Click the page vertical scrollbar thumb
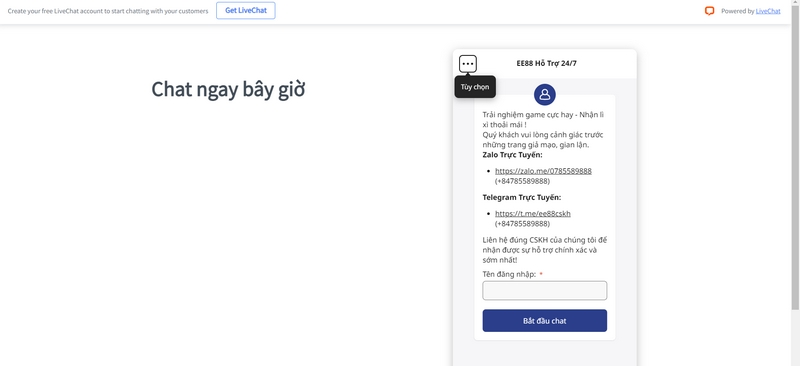Image resolution: width=800 pixels, height=366 pixels. (x=795, y=158)
